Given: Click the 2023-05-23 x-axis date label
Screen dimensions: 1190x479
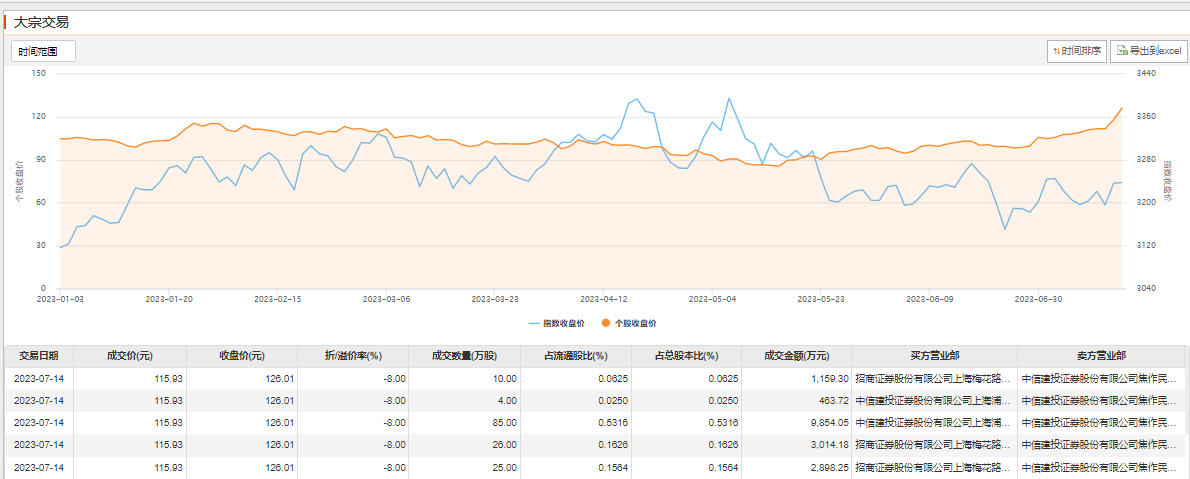Looking at the screenshot, I should click(x=820, y=299).
